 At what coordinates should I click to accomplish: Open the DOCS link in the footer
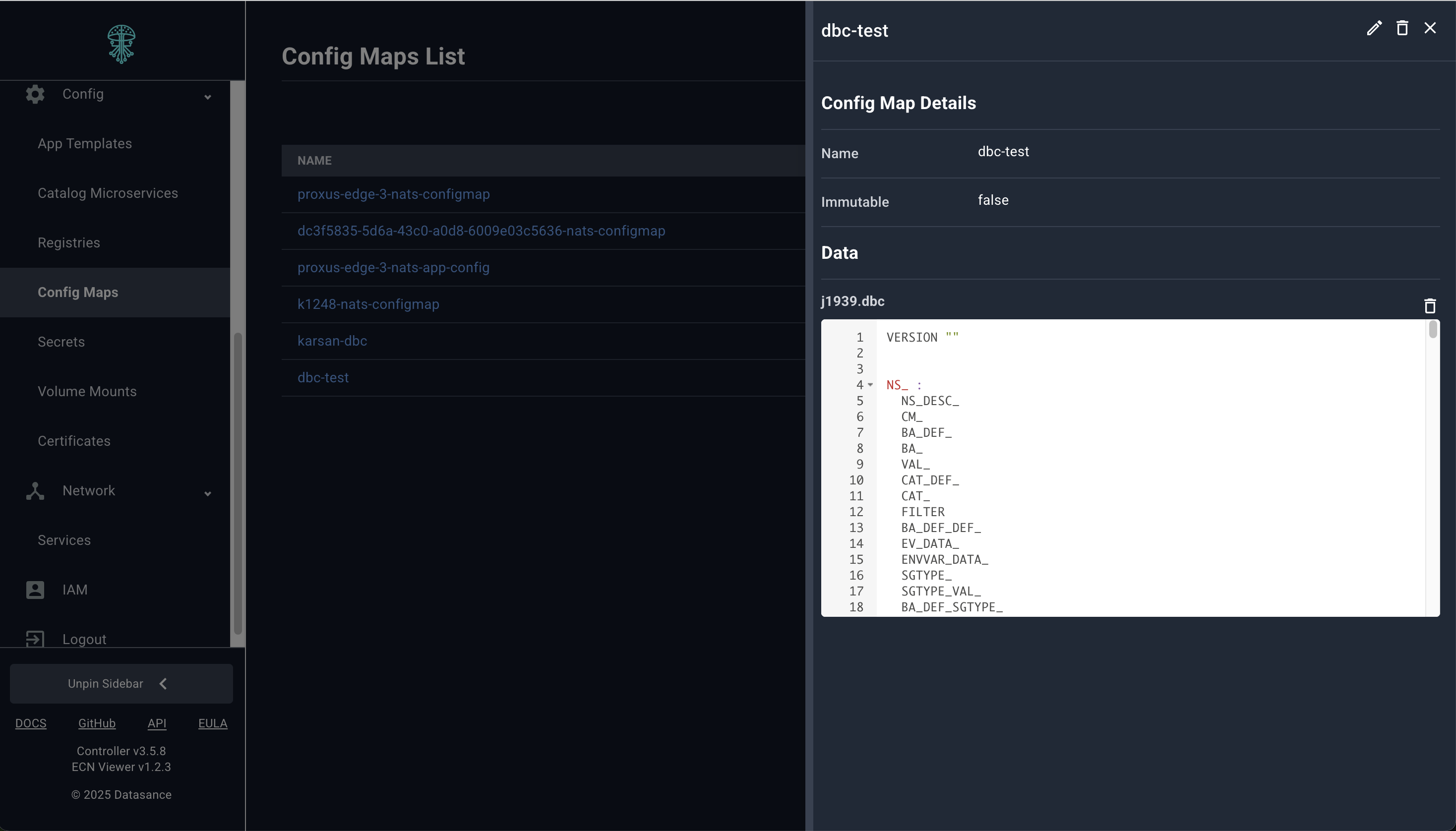(x=31, y=722)
